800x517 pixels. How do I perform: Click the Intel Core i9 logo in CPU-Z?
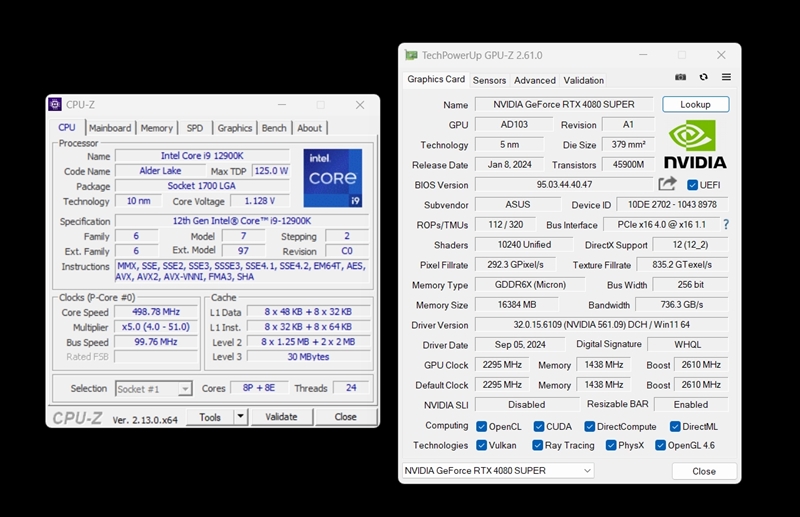tap(333, 178)
